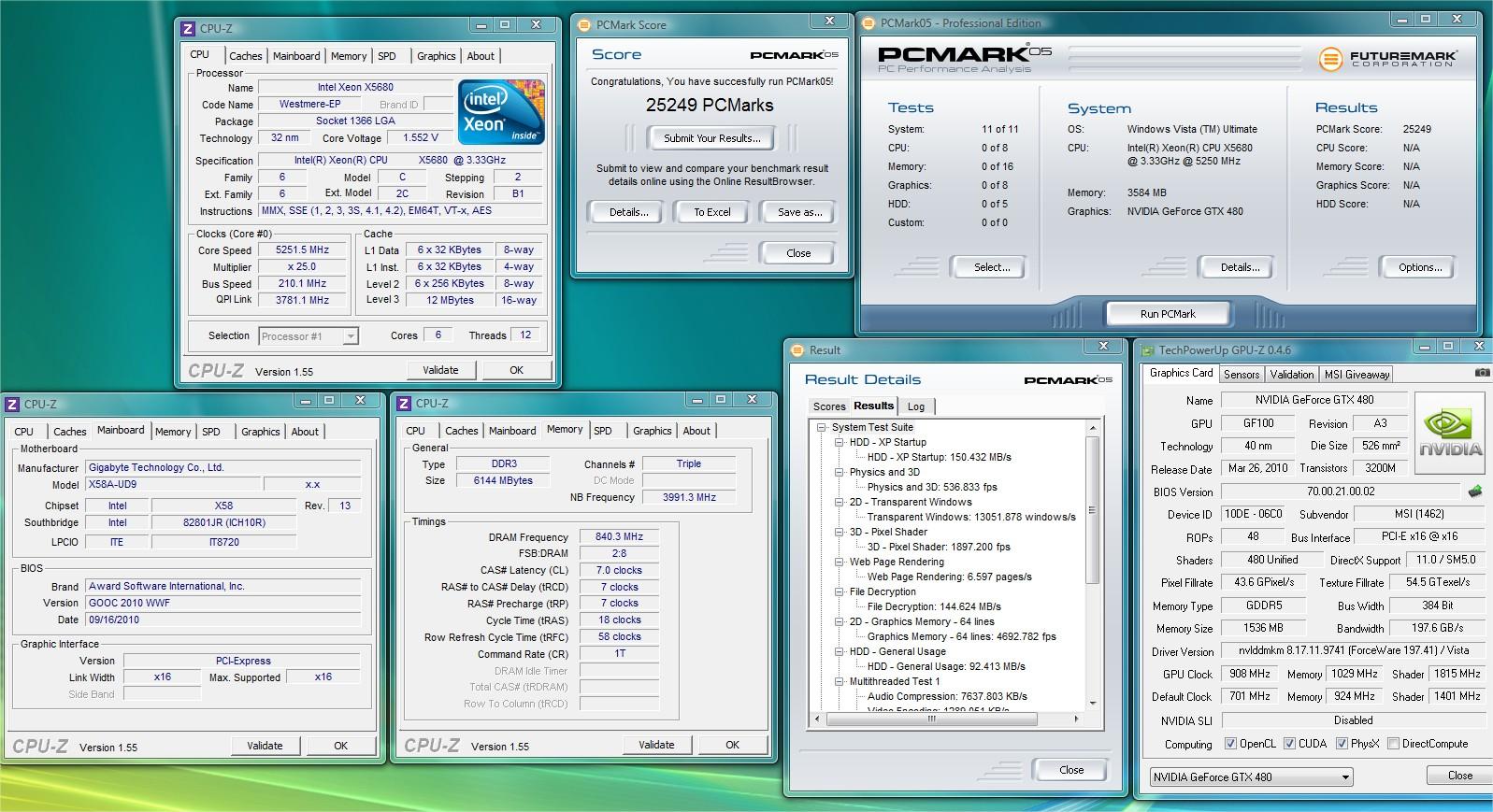Click the PCMark05 logo in the main window
The width and height of the screenshot is (1493, 812).
(x=964, y=58)
